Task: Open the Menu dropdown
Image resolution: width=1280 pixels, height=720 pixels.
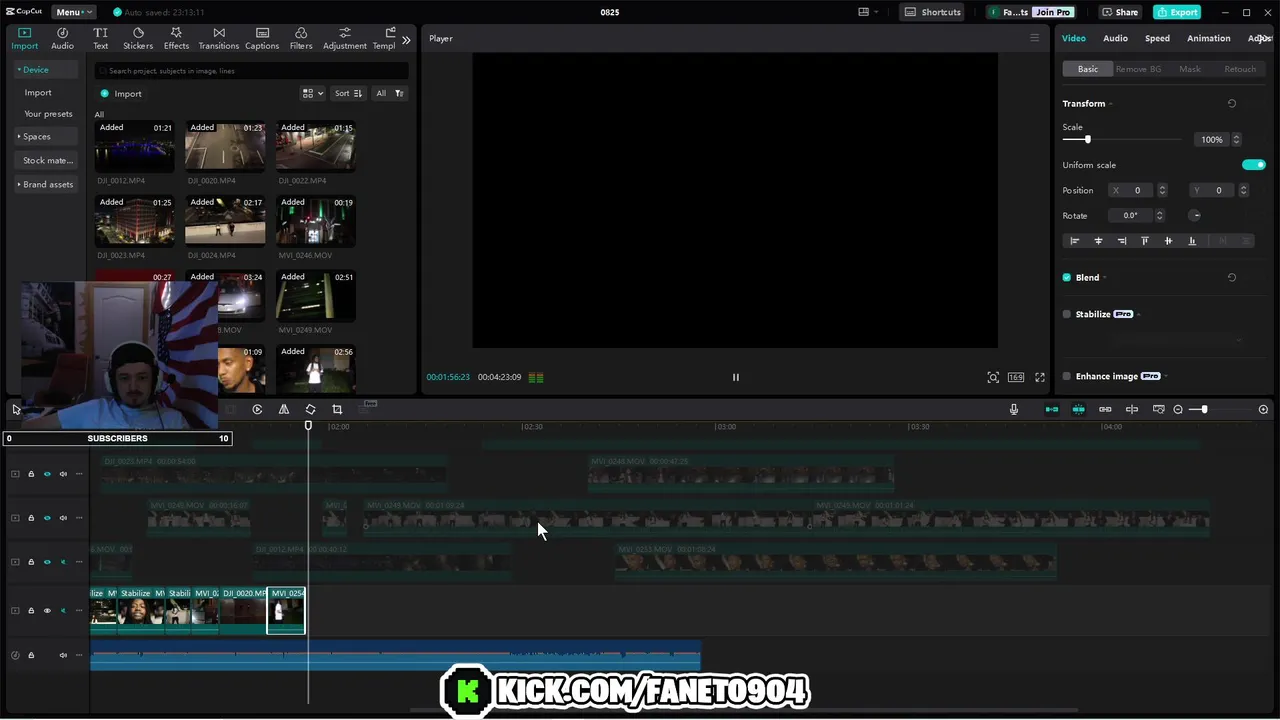Action: coord(73,12)
